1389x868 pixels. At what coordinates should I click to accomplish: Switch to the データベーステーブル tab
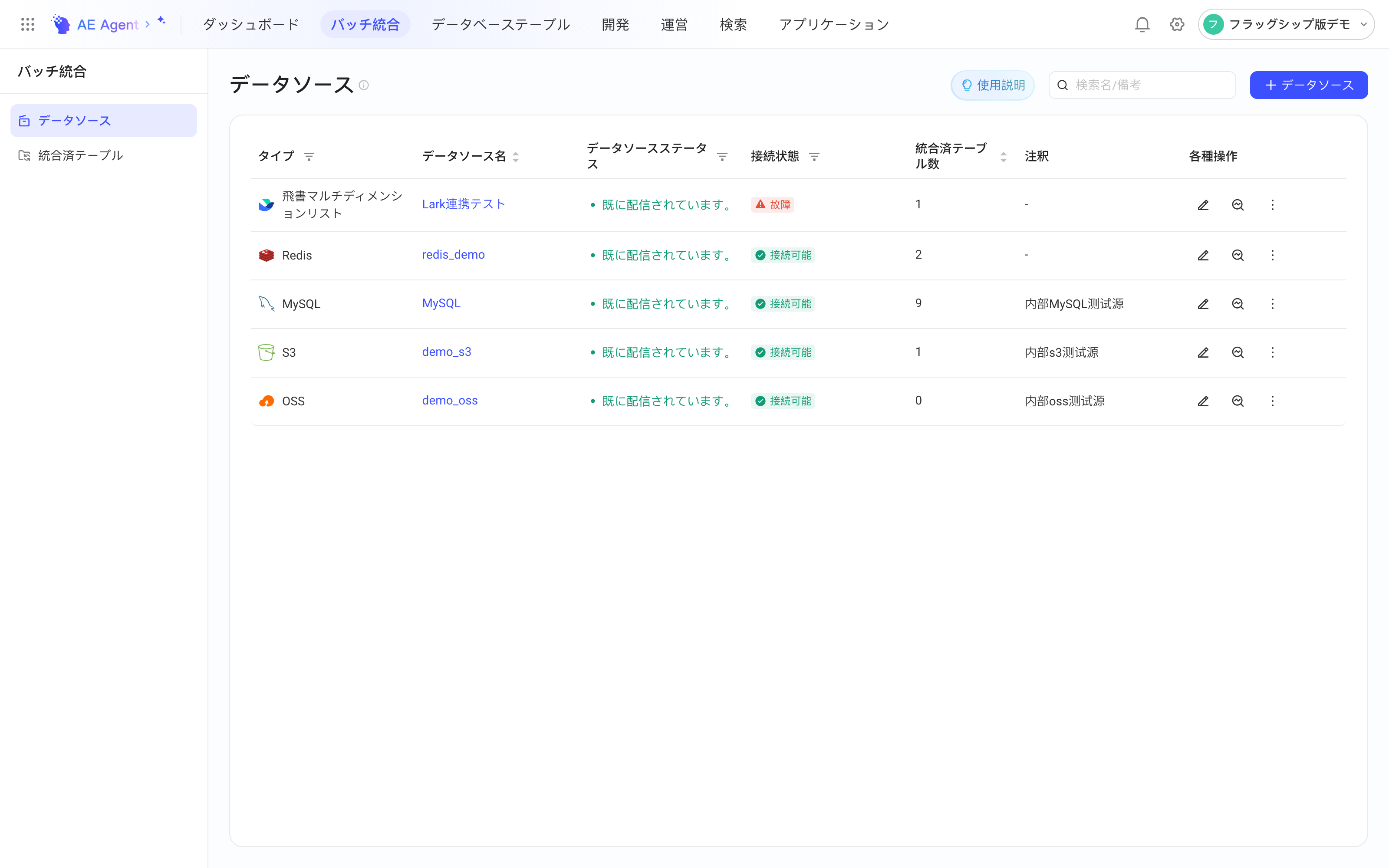[x=500, y=25]
